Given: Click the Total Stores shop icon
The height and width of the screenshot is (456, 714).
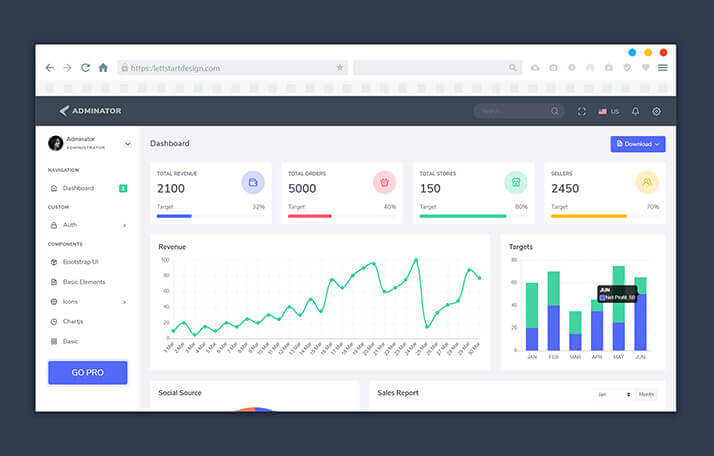Looking at the screenshot, I should point(515,182).
